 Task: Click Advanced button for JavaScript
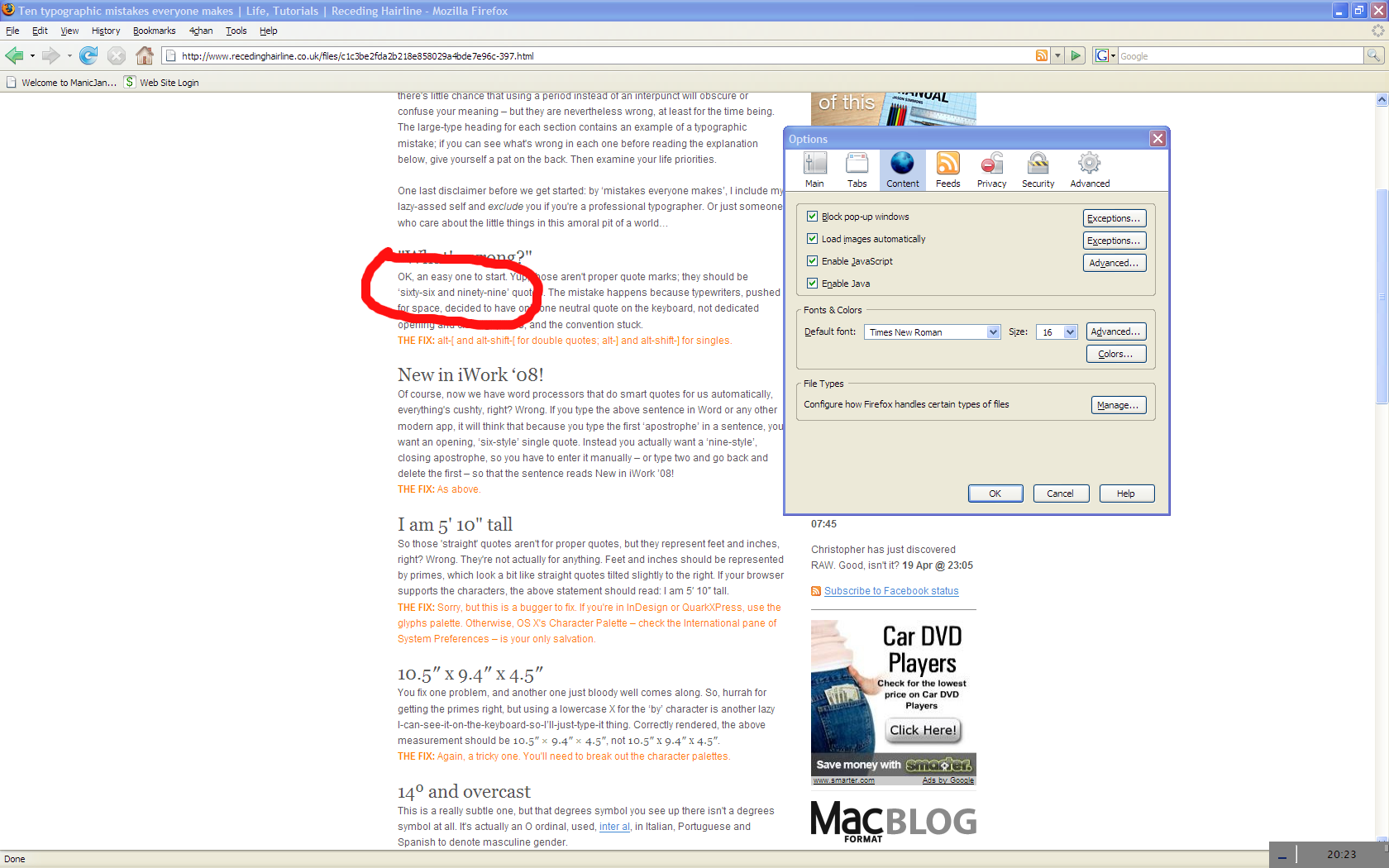coord(1115,263)
